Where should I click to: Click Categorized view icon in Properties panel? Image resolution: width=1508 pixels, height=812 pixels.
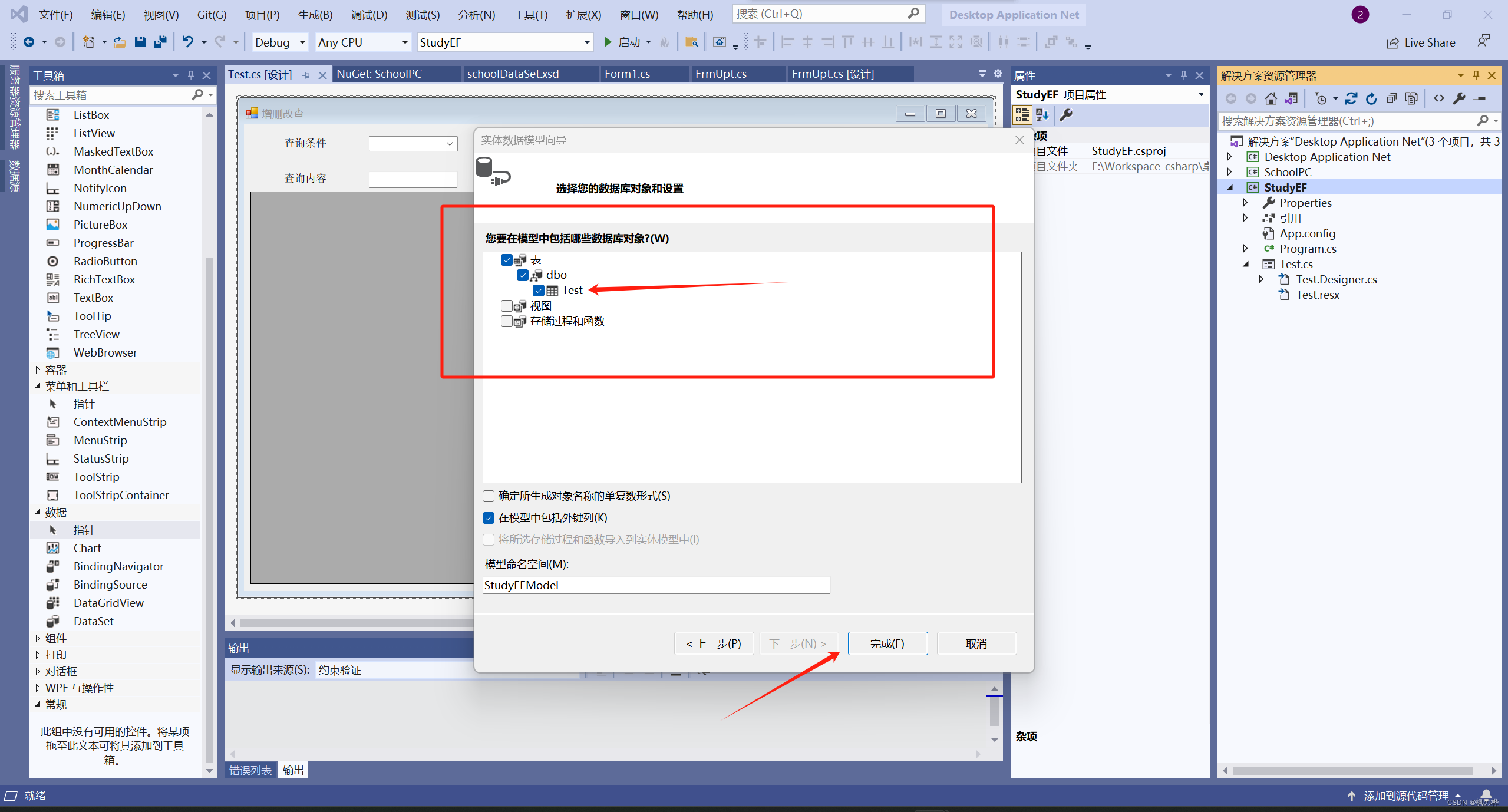pos(1022,115)
